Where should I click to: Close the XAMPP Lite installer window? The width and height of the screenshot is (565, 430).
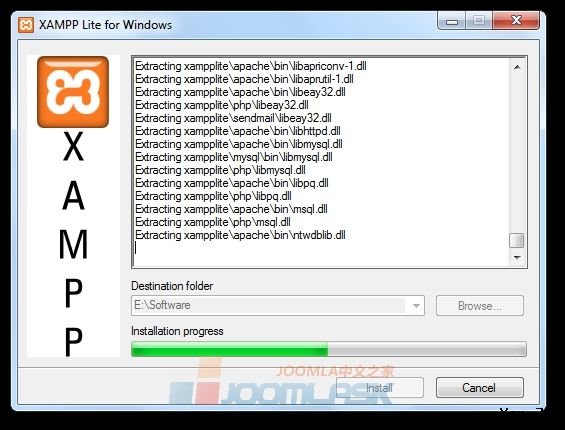coord(516,21)
